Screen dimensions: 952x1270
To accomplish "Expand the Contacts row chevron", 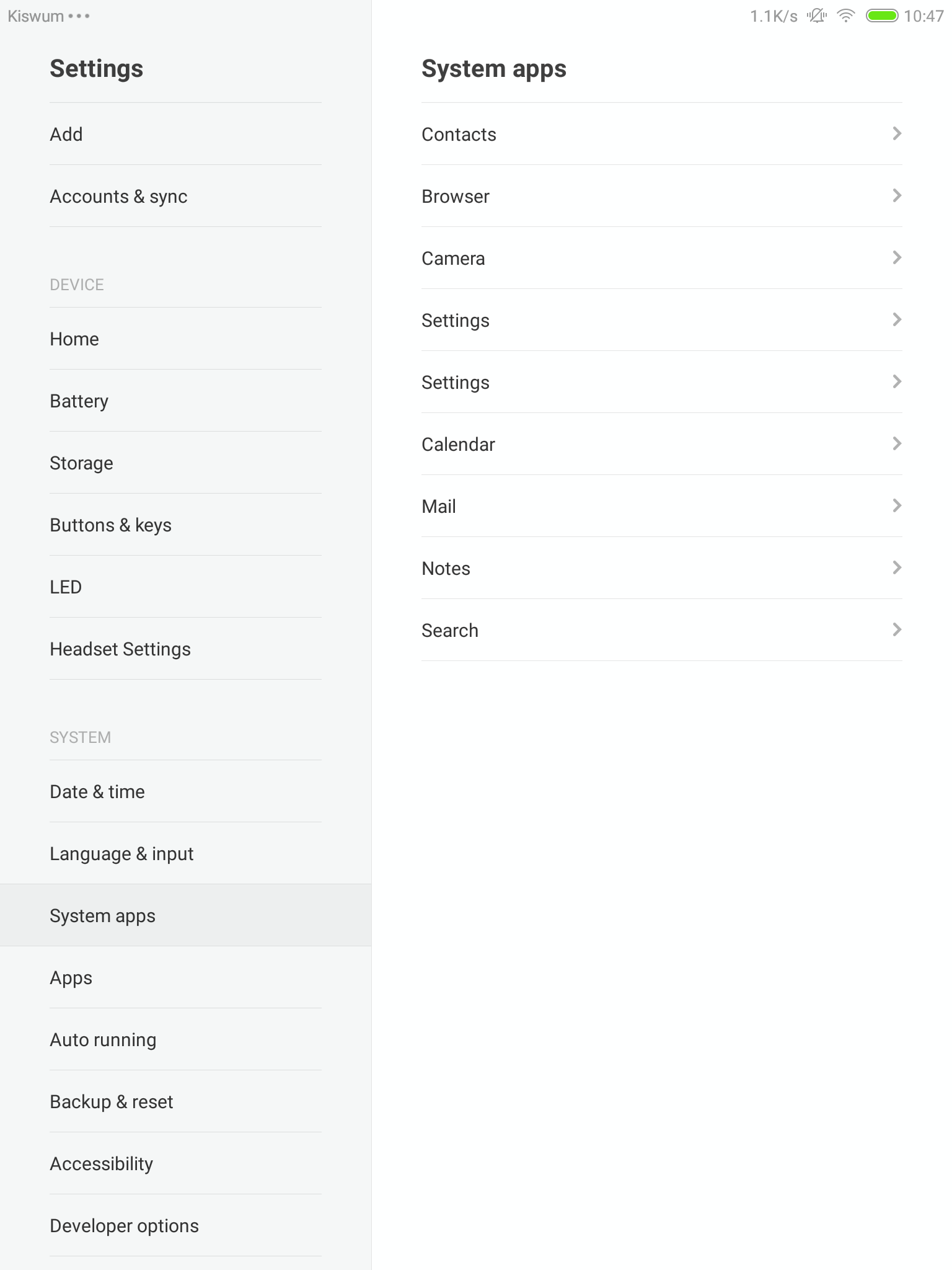I will (x=896, y=134).
